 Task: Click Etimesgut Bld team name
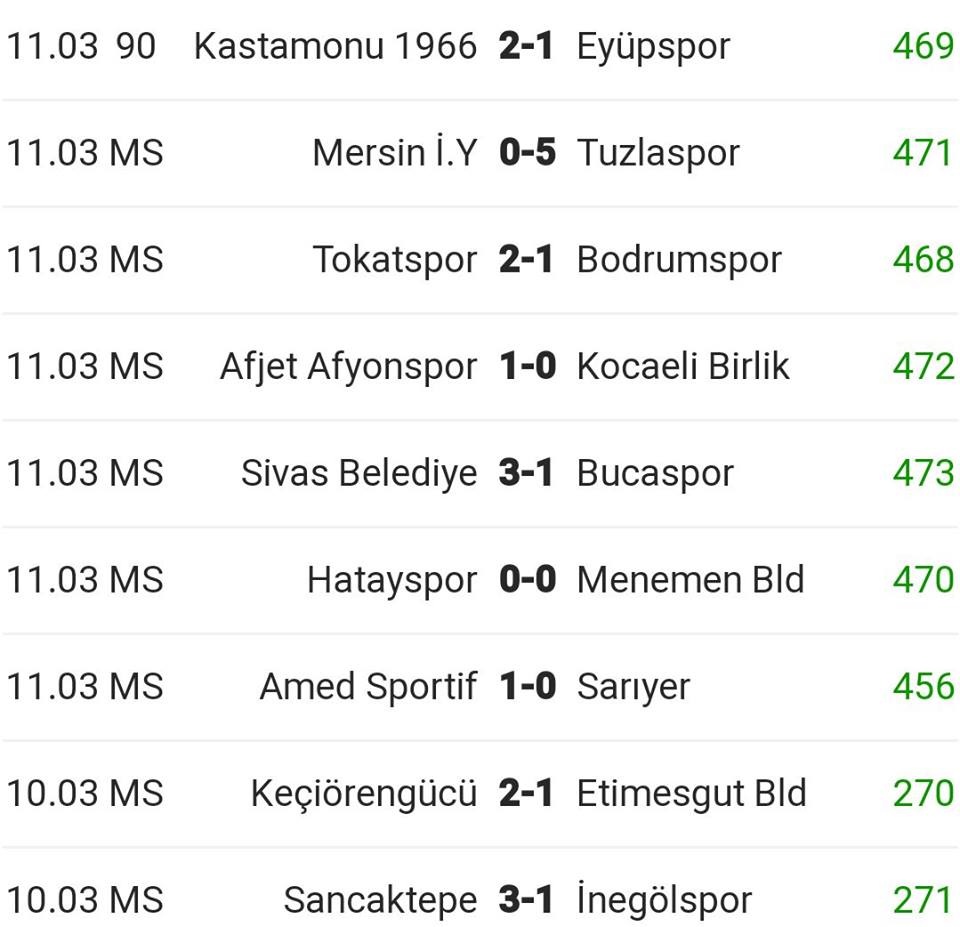coord(691,794)
